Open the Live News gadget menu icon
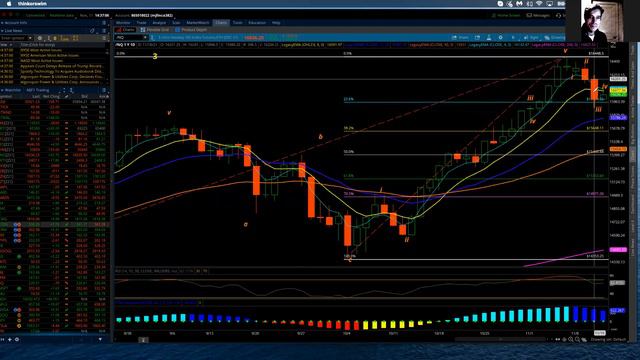Viewport: 640px width, 360px height. click(104, 31)
